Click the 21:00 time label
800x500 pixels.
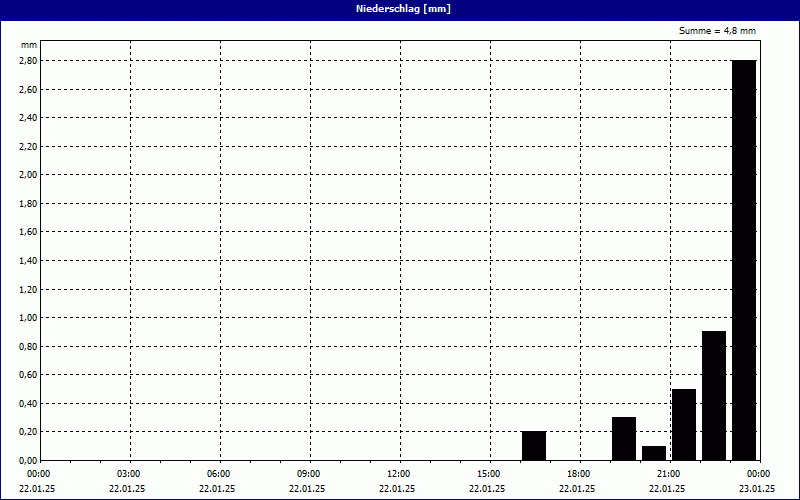pos(668,474)
